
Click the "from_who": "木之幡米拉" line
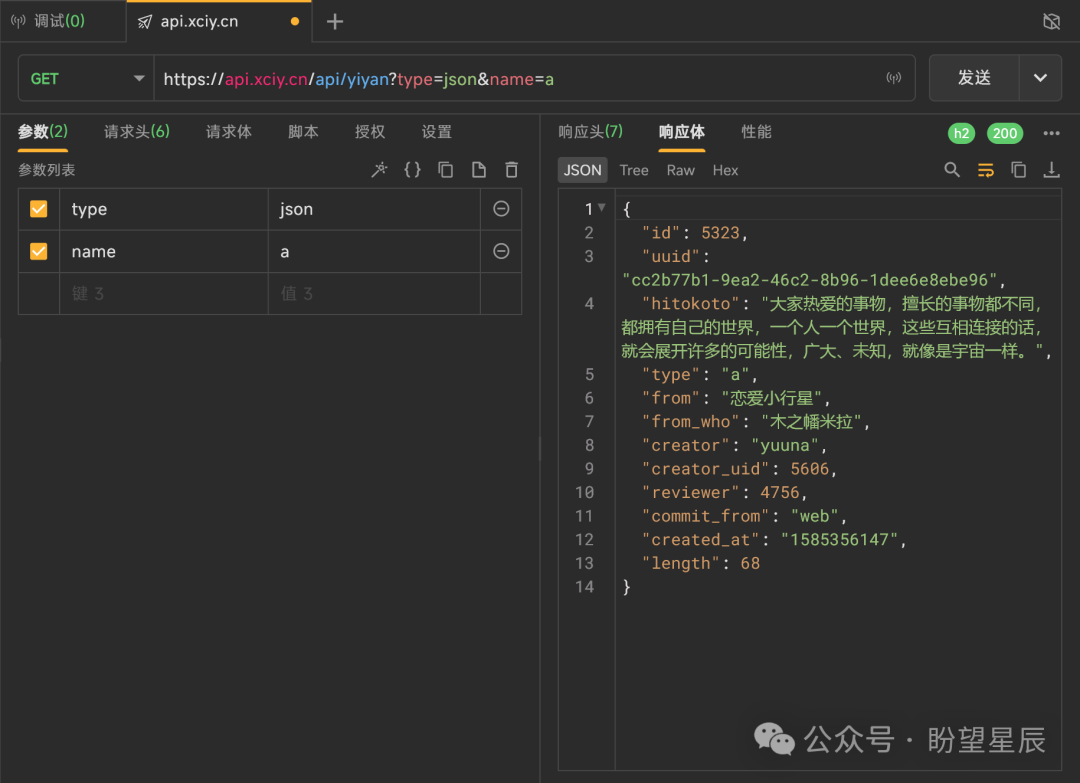click(x=756, y=421)
